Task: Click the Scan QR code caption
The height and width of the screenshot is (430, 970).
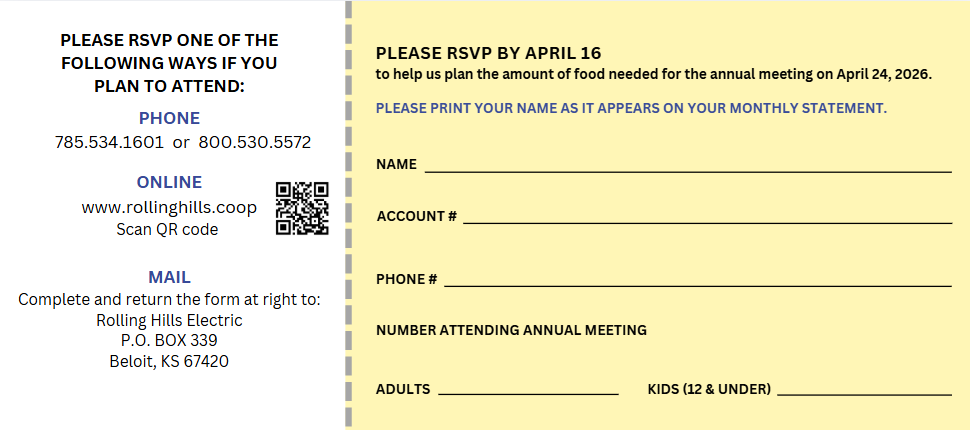Action: point(167,230)
